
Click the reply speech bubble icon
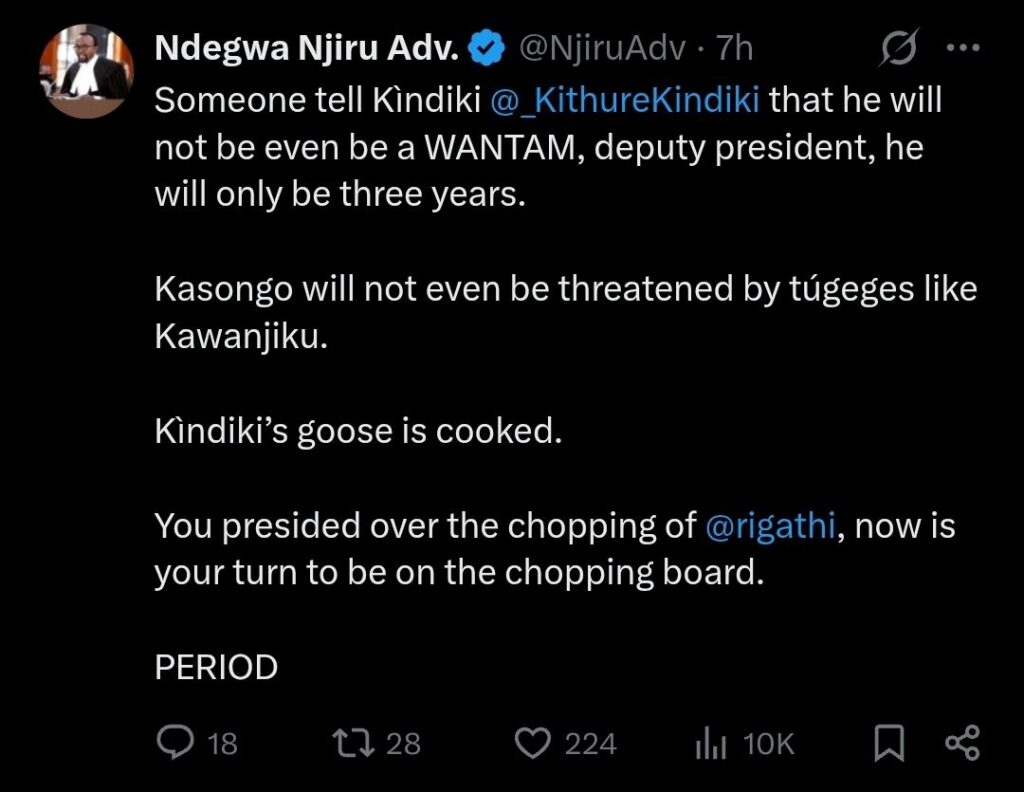[x=176, y=742]
